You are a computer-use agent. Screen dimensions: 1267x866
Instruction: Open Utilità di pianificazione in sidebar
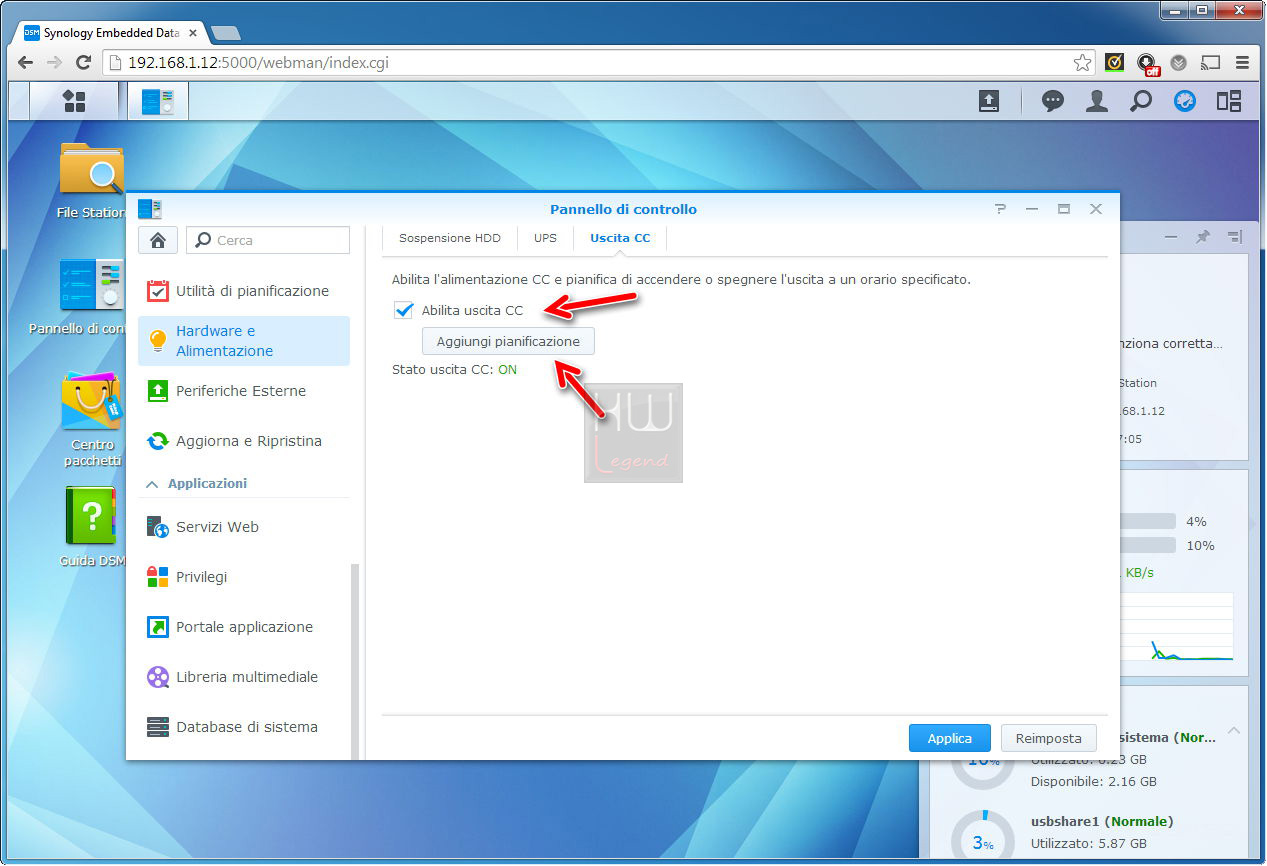coord(244,291)
